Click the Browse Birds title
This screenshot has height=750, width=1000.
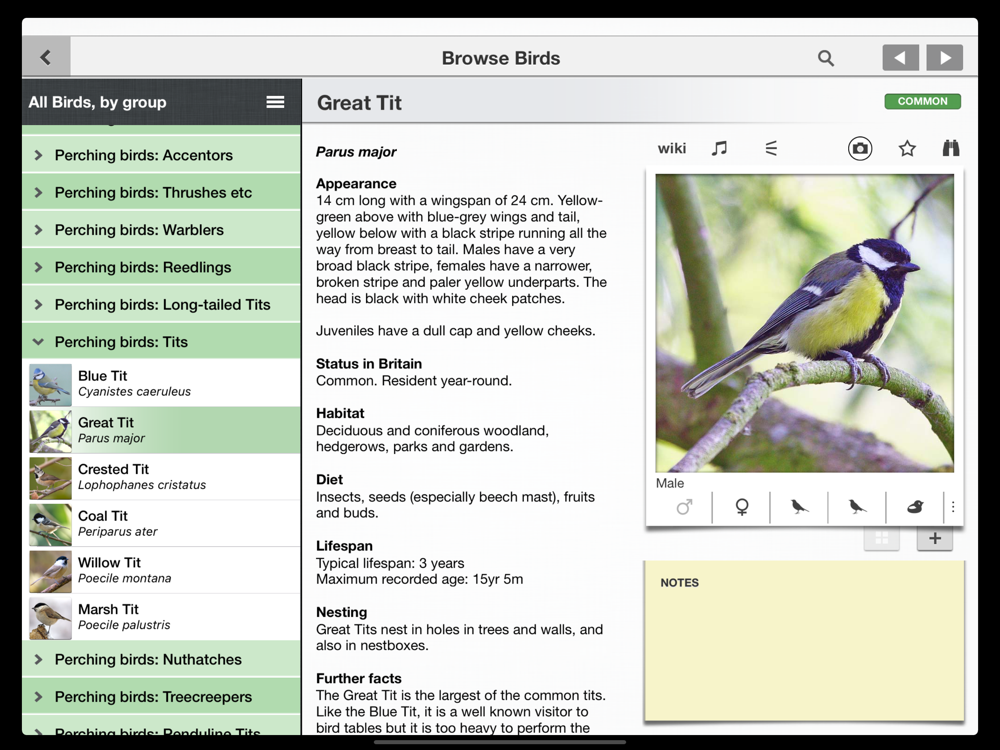point(501,58)
